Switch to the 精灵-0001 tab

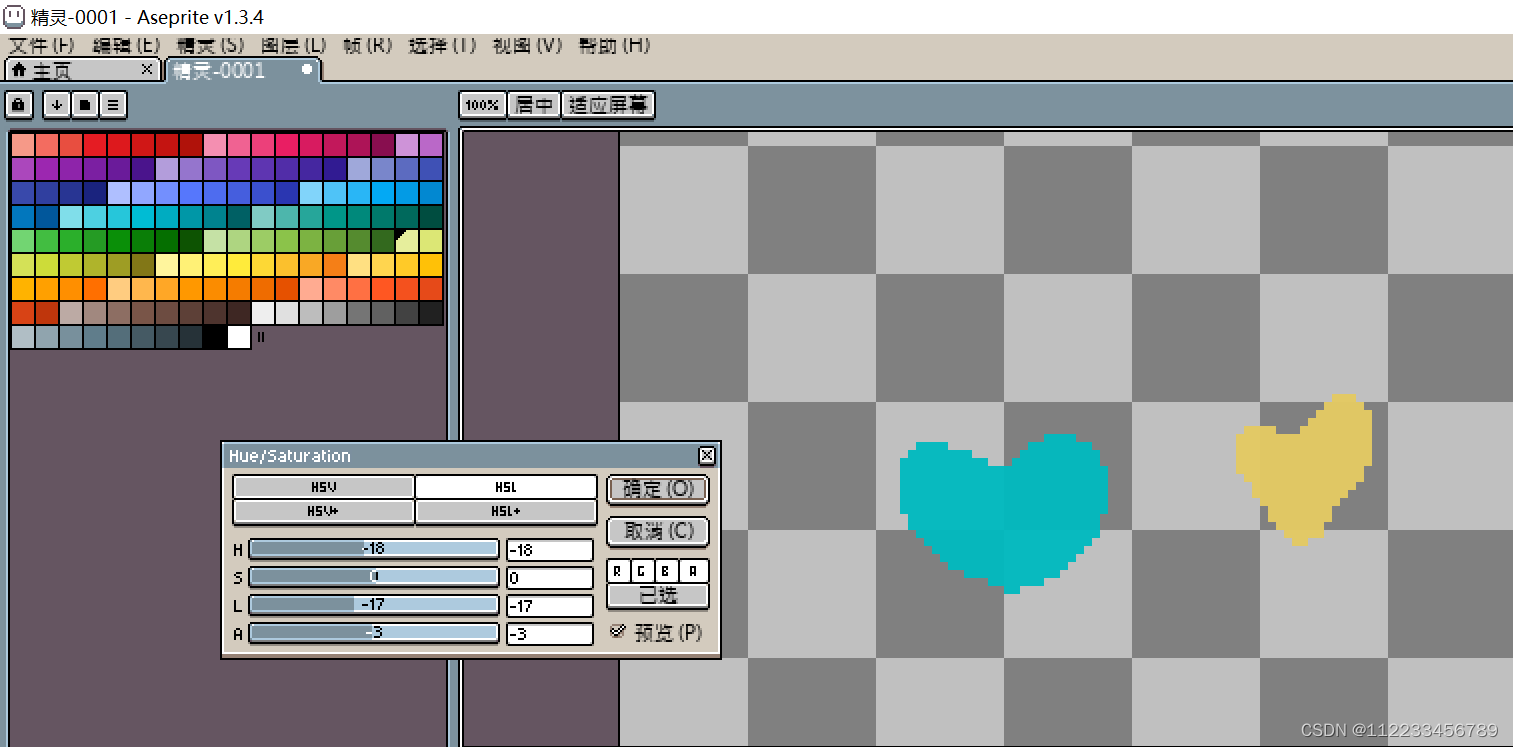(x=240, y=70)
